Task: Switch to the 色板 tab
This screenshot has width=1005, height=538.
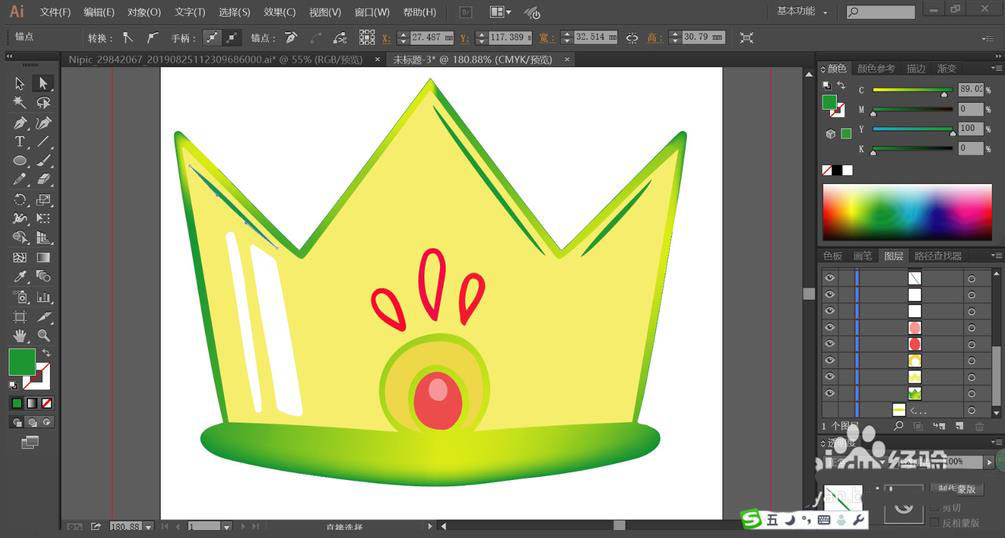Action: (833, 256)
